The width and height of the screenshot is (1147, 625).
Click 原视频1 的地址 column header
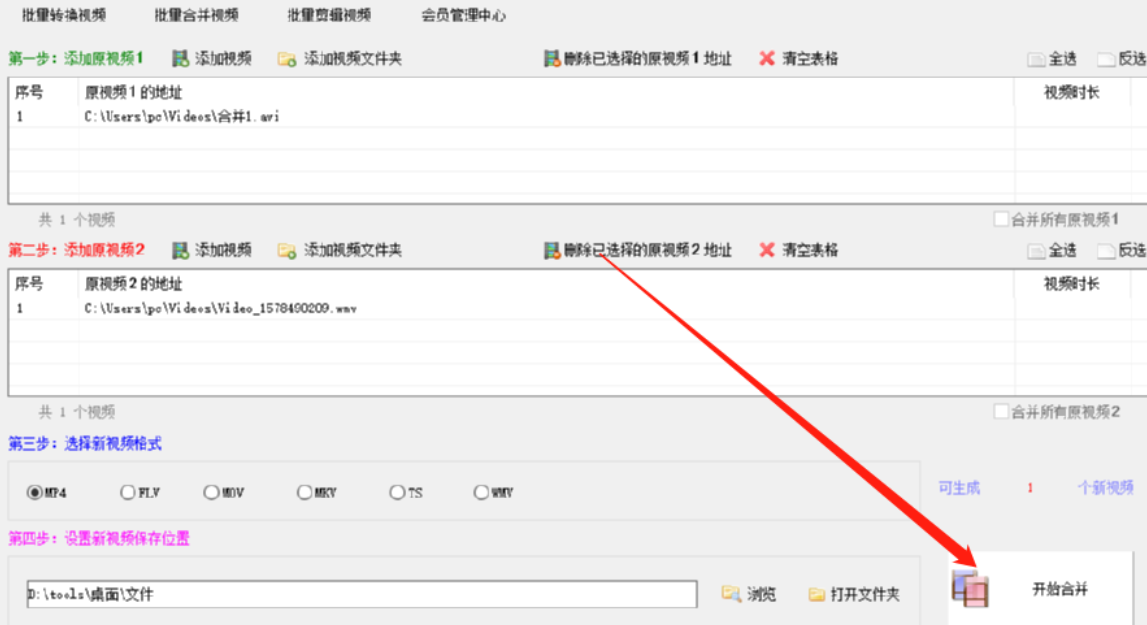point(133,92)
